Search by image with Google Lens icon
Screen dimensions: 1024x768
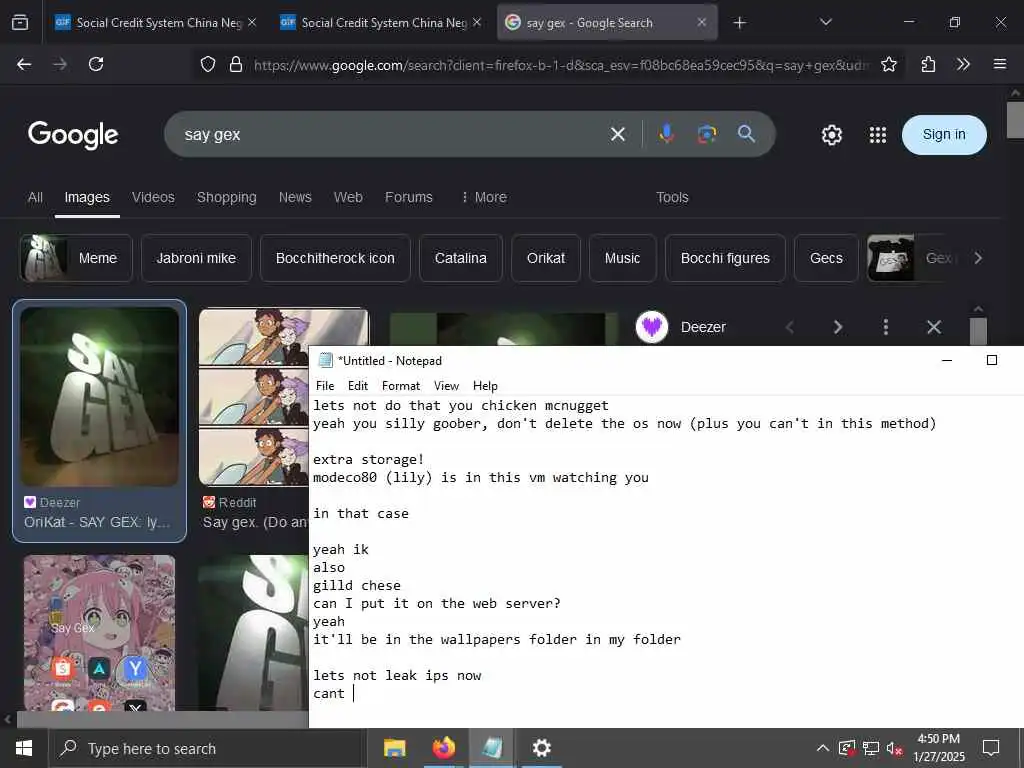[x=707, y=134]
